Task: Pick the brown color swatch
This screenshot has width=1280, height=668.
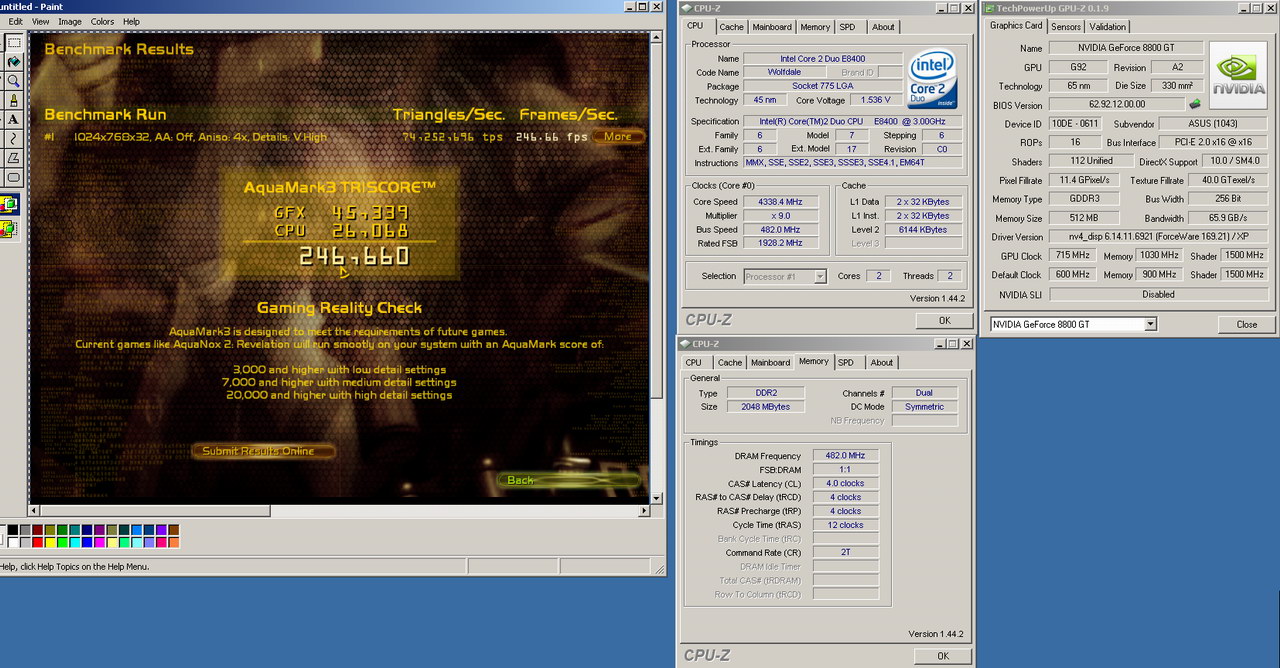Action: pyautogui.click(x=174, y=530)
